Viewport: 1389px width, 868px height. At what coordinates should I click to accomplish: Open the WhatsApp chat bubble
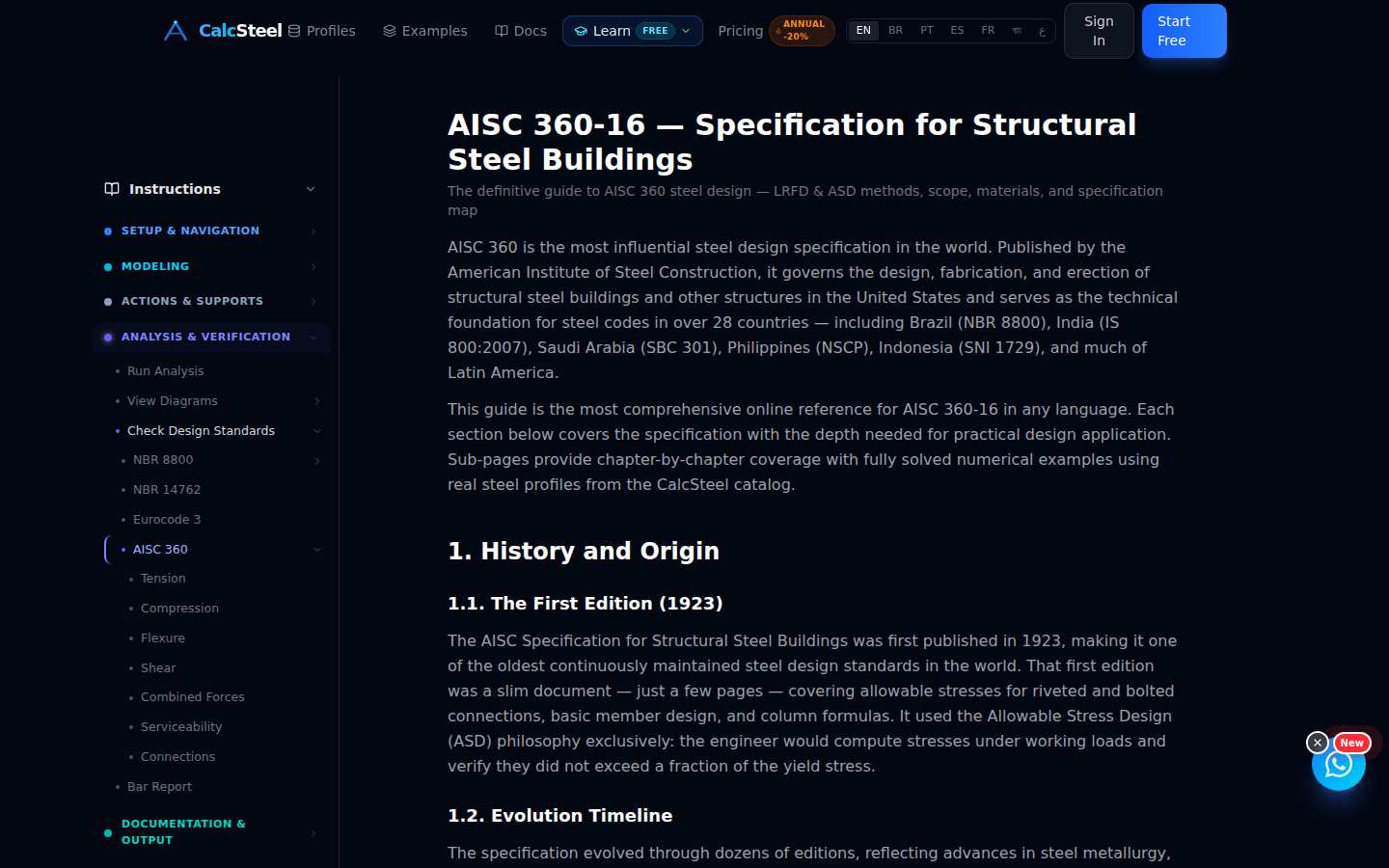coord(1339,765)
